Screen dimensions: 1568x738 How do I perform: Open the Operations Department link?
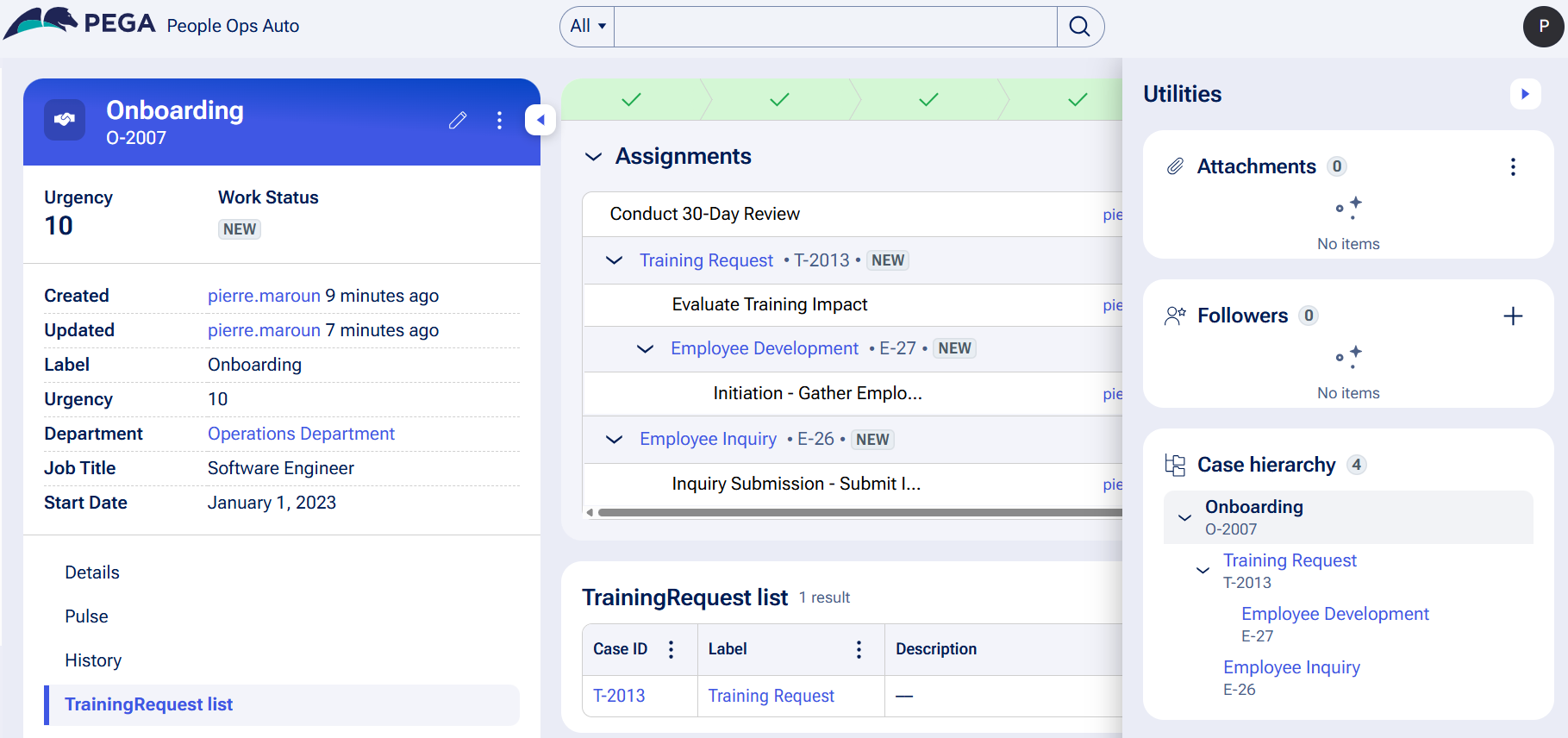coord(301,434)
